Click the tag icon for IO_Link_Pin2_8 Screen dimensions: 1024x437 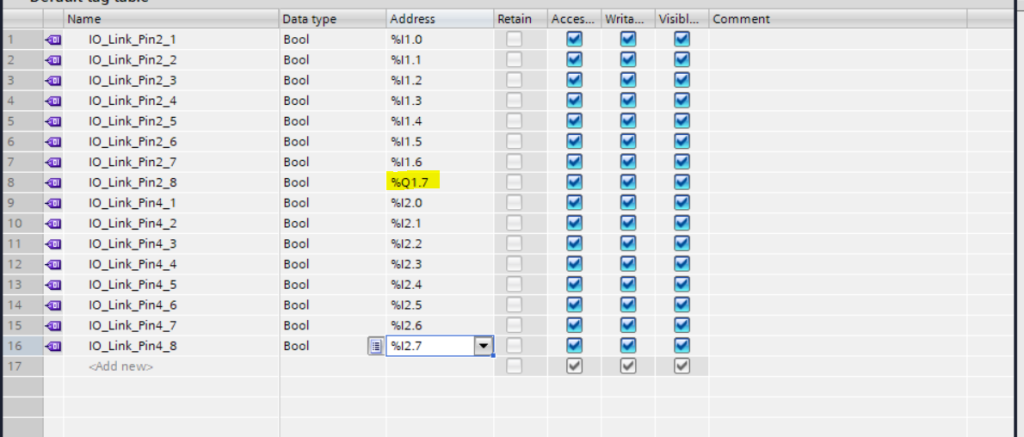[x=53, y=182]
